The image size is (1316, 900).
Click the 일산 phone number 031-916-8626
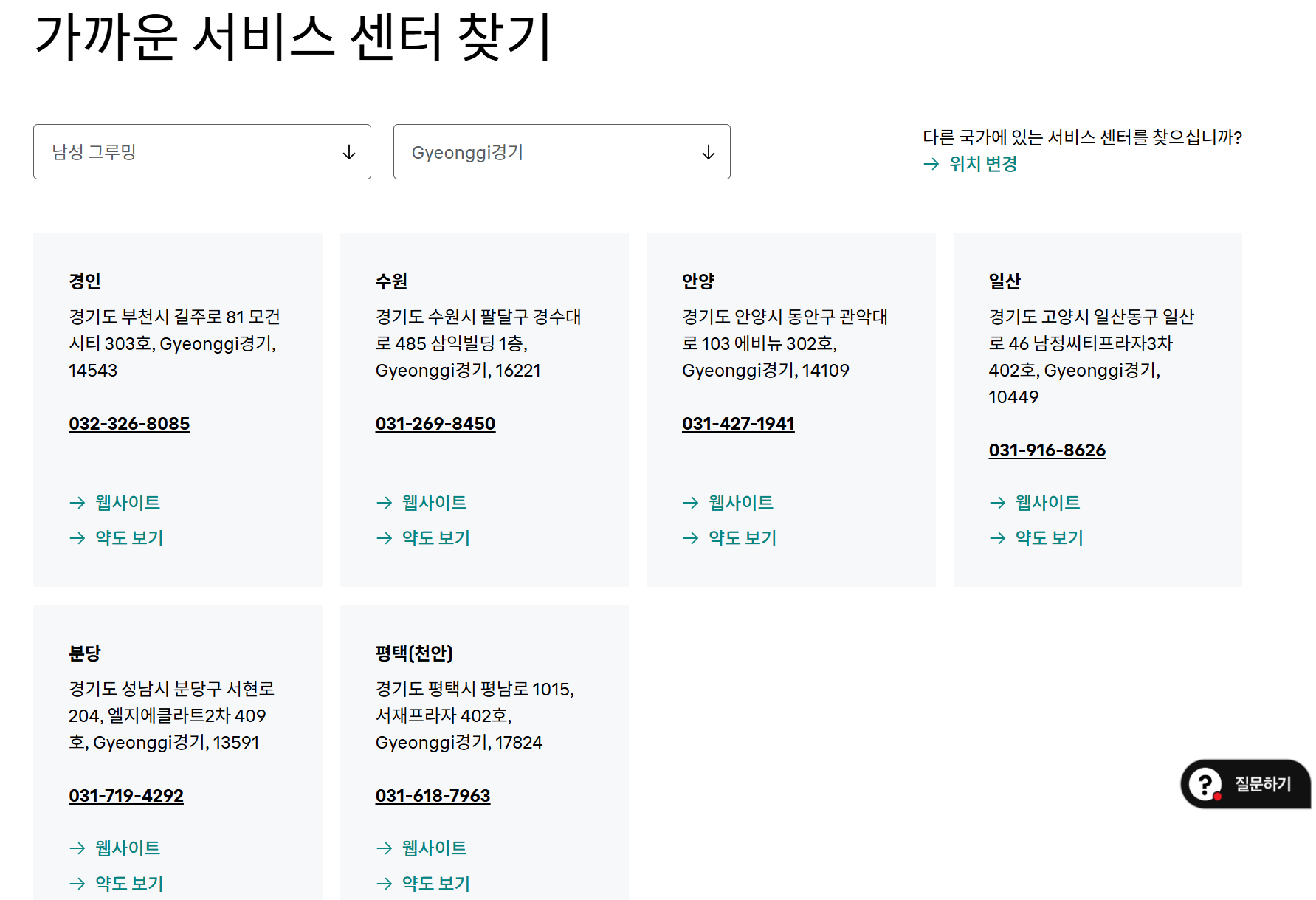1047,450
